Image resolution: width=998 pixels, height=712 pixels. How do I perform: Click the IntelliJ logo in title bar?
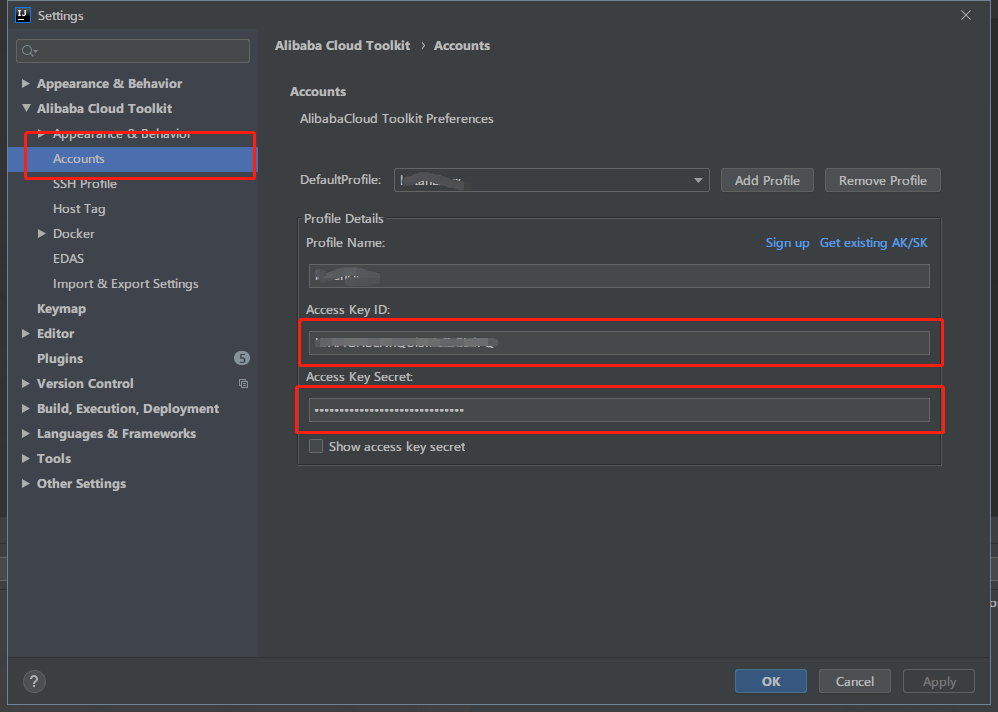(23, 15)
